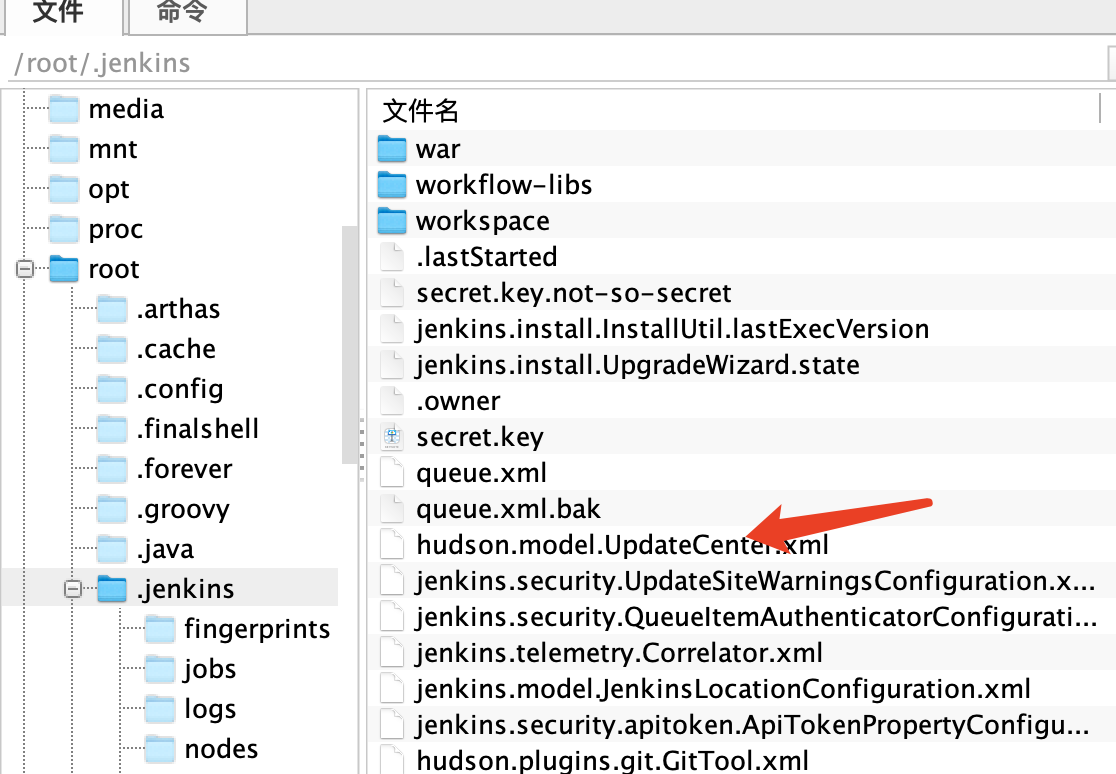Click the workflow-libs folder icon
This screenshot has height=774, width=1116.
391,184
